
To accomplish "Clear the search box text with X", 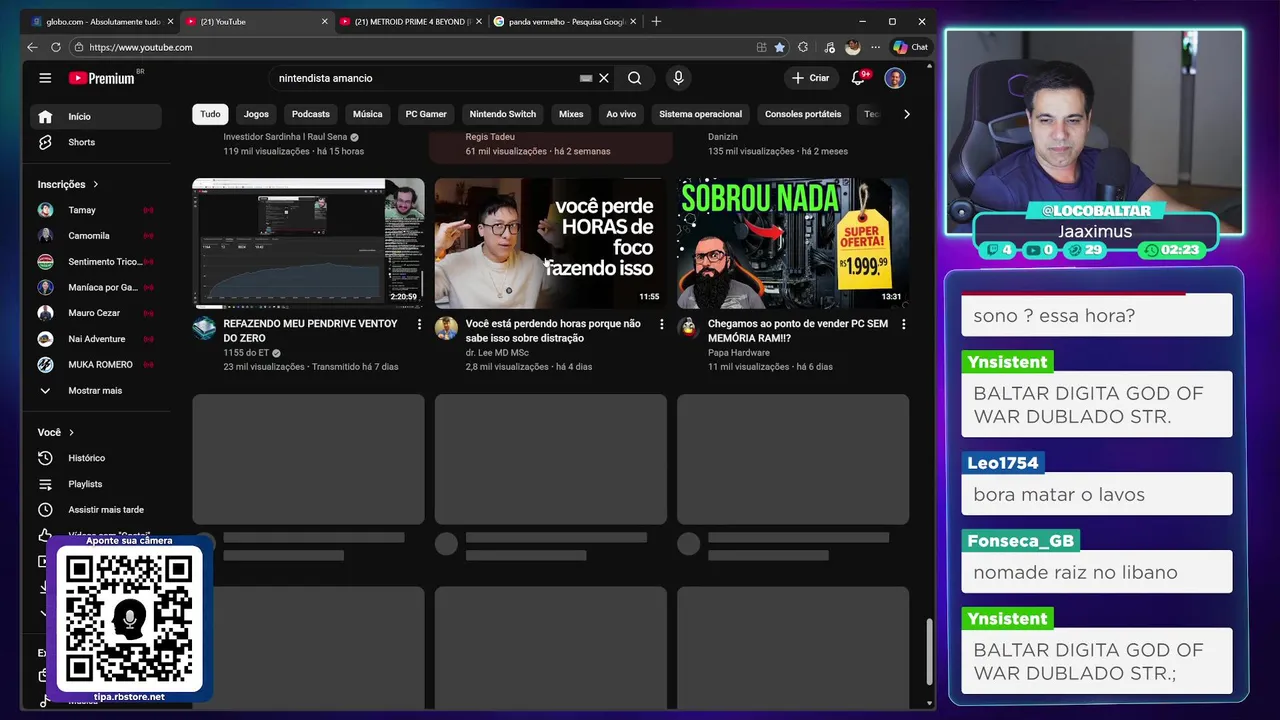I will pos(604,78).
